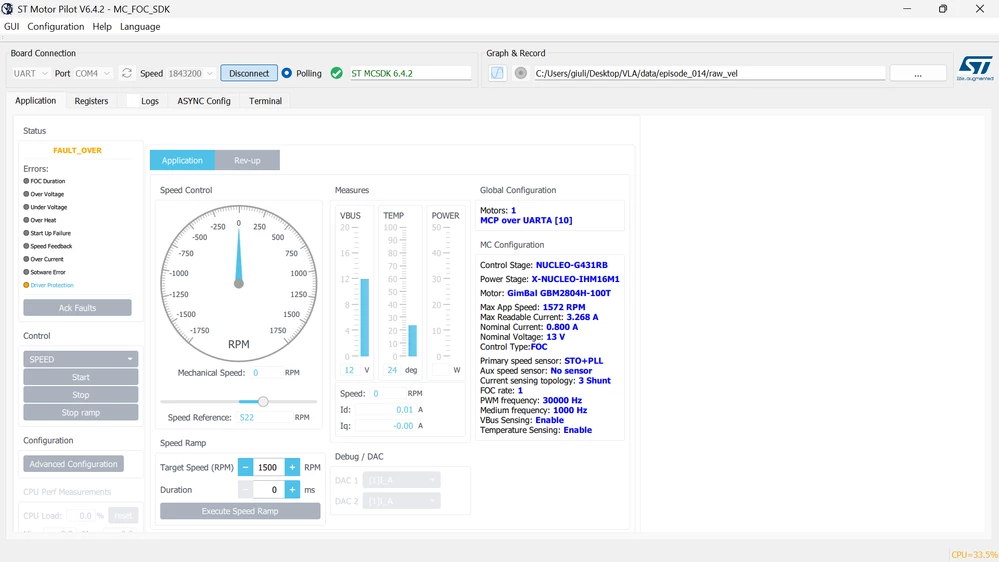
Task: Click the Start motor button
Action: tap(80, 377)
